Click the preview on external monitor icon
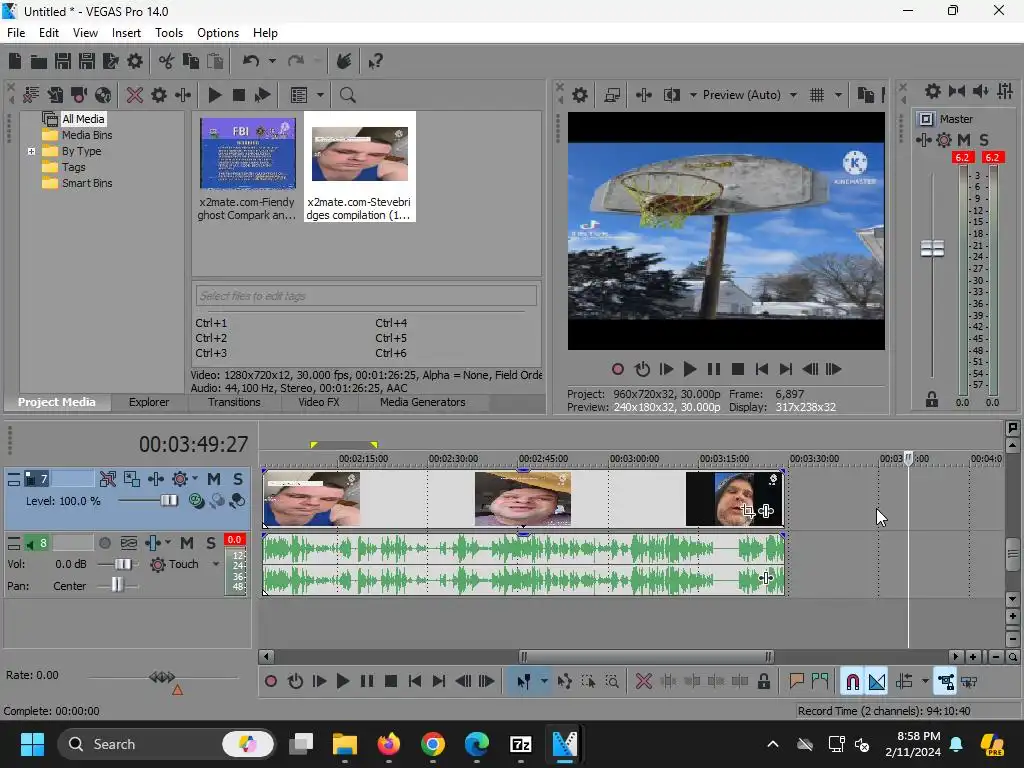Viewport: 1024px width, 768px height. (612, 95)
